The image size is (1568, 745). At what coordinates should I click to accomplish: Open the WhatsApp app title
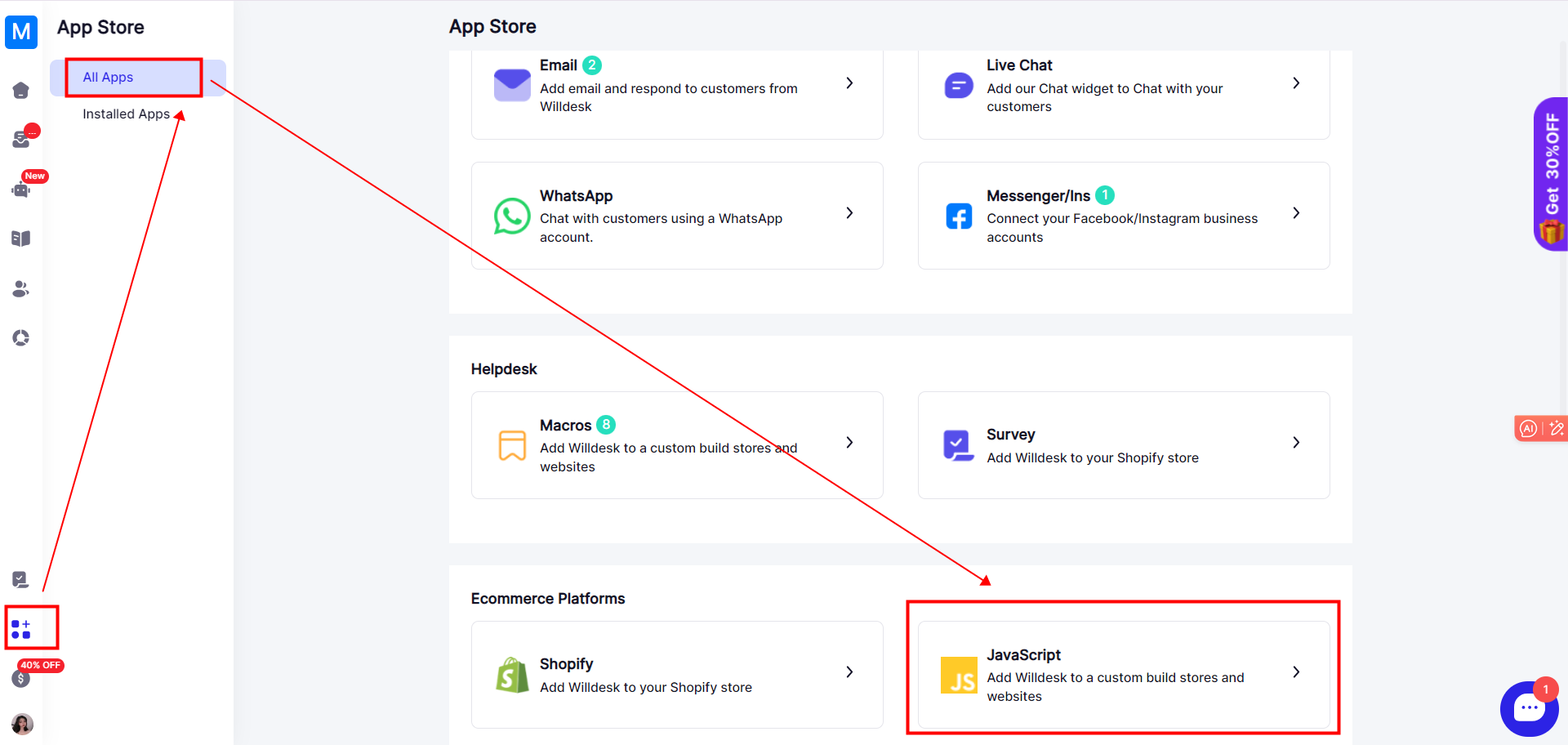click(x=577, y=196)
